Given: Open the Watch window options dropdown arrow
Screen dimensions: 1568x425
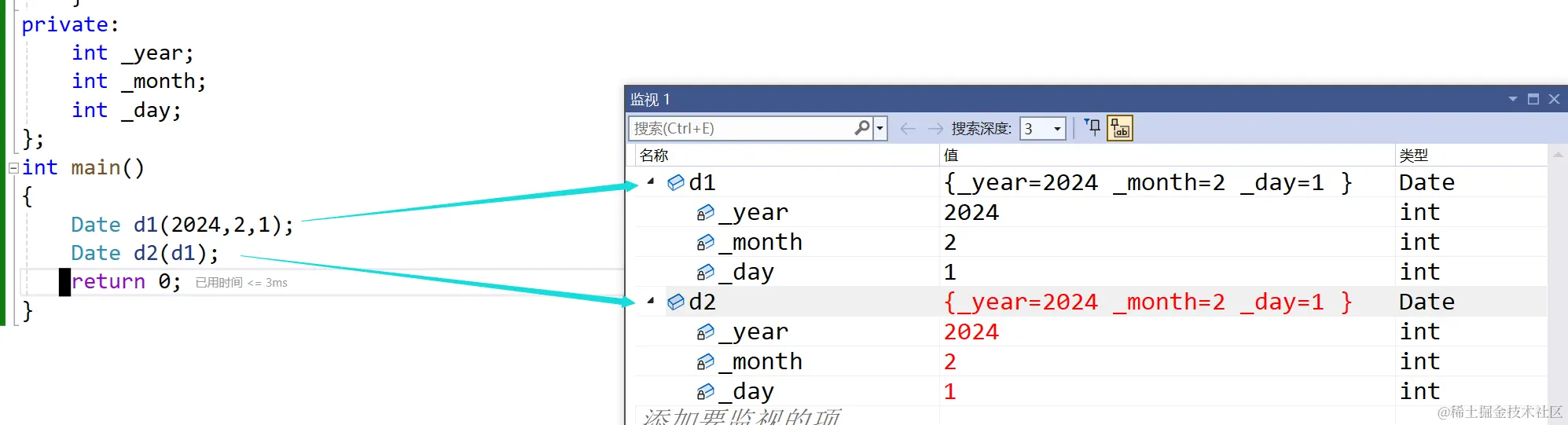Looking at the screenshot, I should coord(1512,99).
